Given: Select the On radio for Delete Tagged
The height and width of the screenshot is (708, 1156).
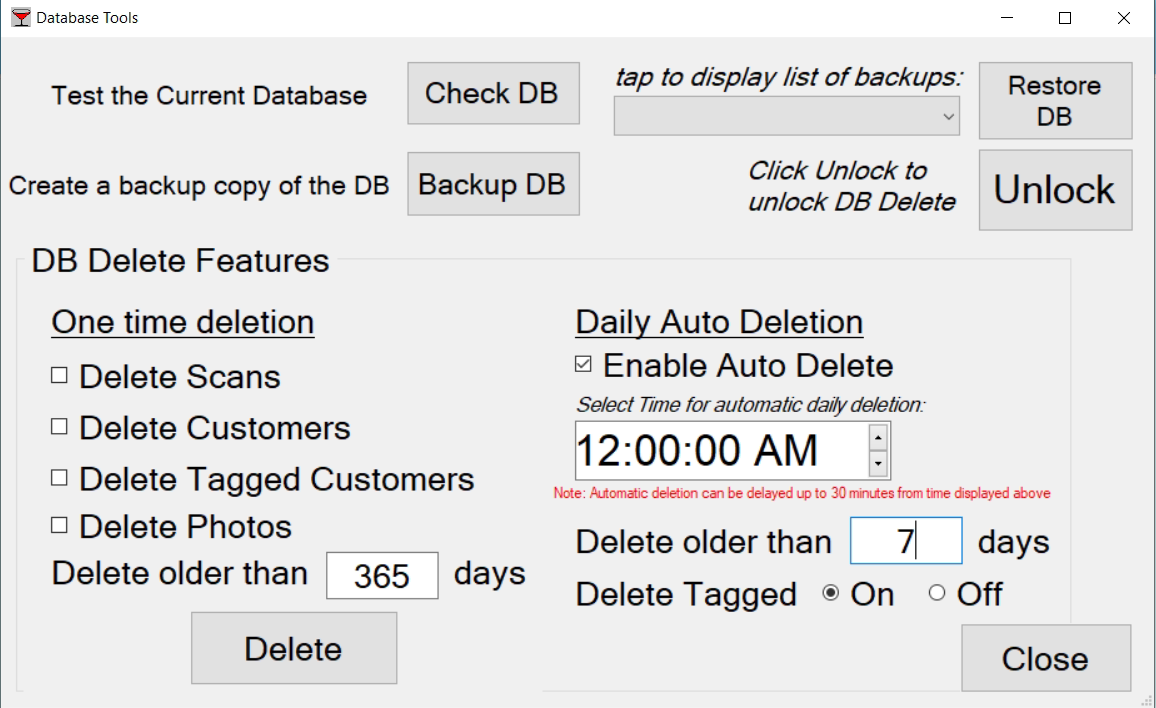Looking at the screenshot, I should click(x=831, y=592).
